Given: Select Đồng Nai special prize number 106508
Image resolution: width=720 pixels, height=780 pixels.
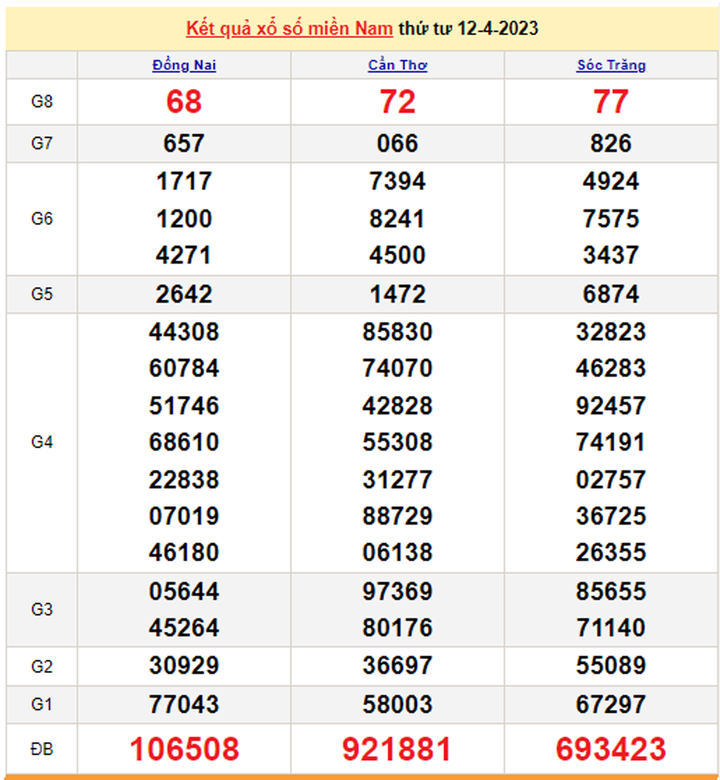Looking at the screenshot, I should click(184, 748).
